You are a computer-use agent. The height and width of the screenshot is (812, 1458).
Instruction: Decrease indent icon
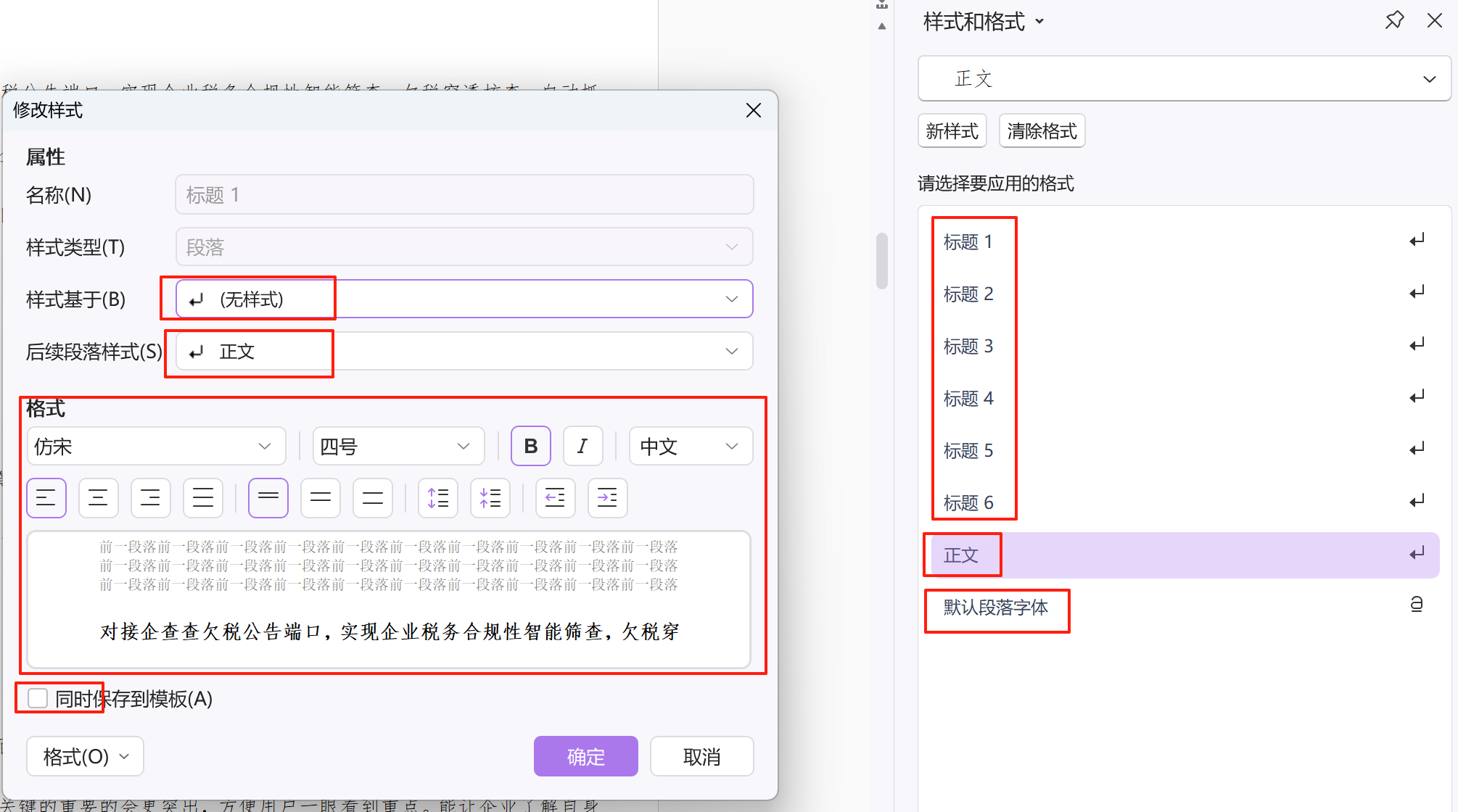click(555, 498)
